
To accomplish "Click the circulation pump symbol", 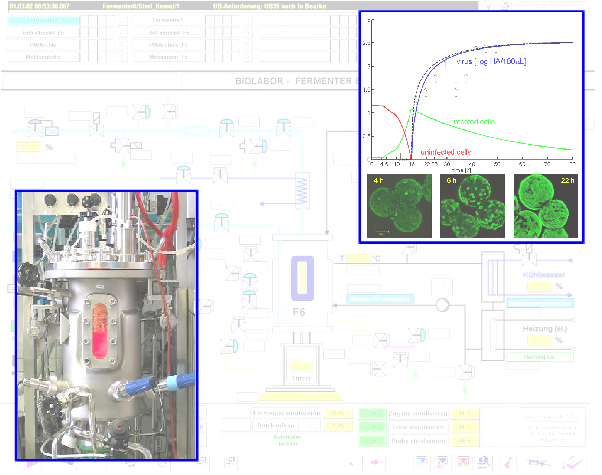I will [x=442, y=305].
